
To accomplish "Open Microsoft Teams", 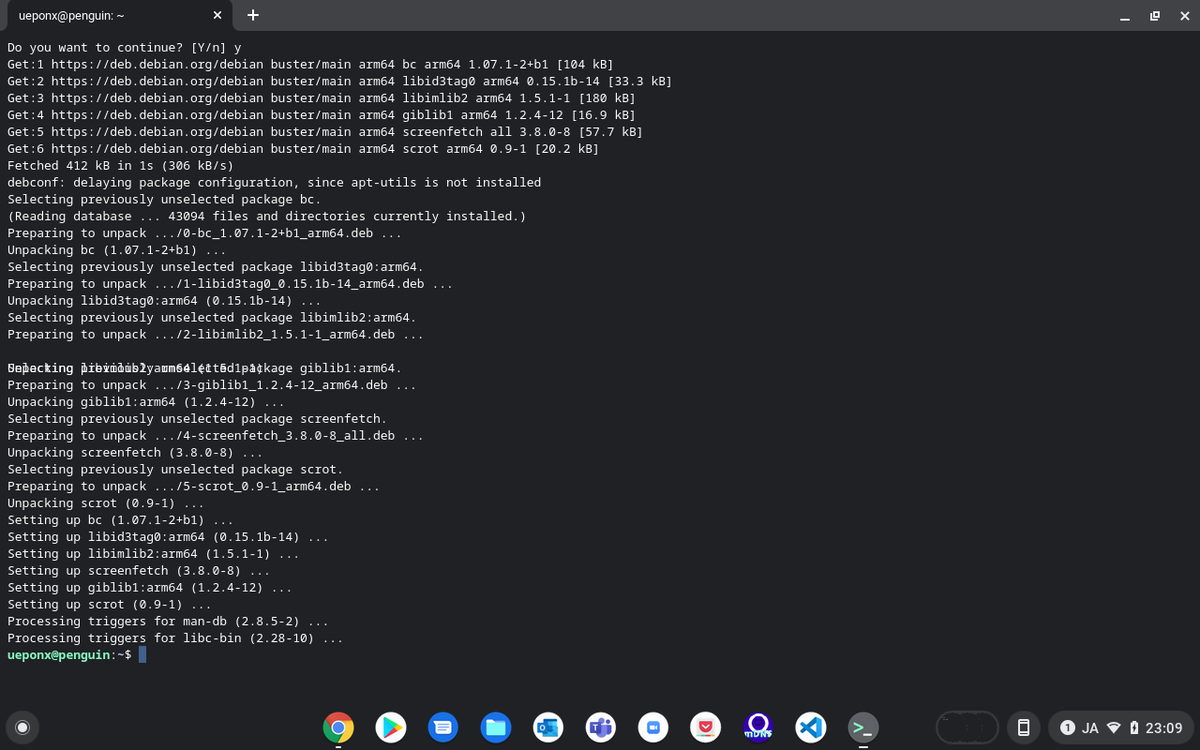I will [x=600, y=727].
